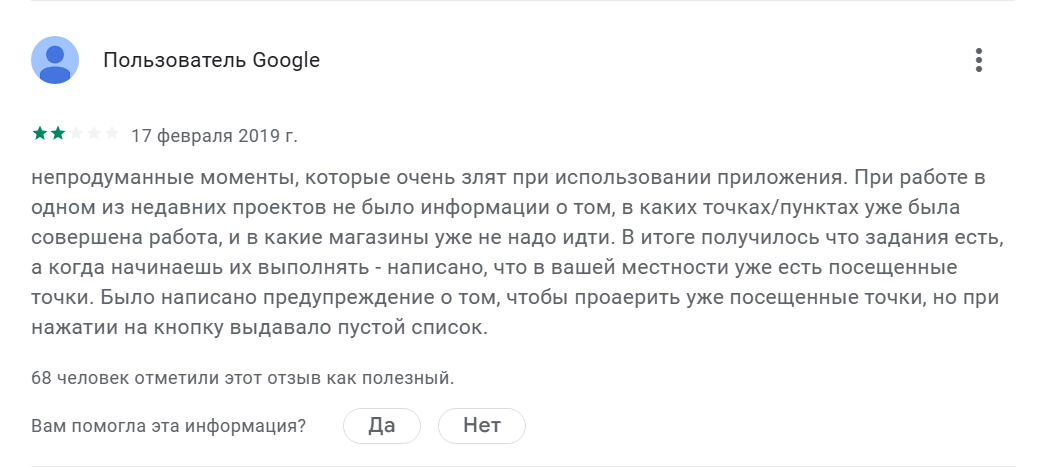Click the fifth grey rating star

[112, 133]
